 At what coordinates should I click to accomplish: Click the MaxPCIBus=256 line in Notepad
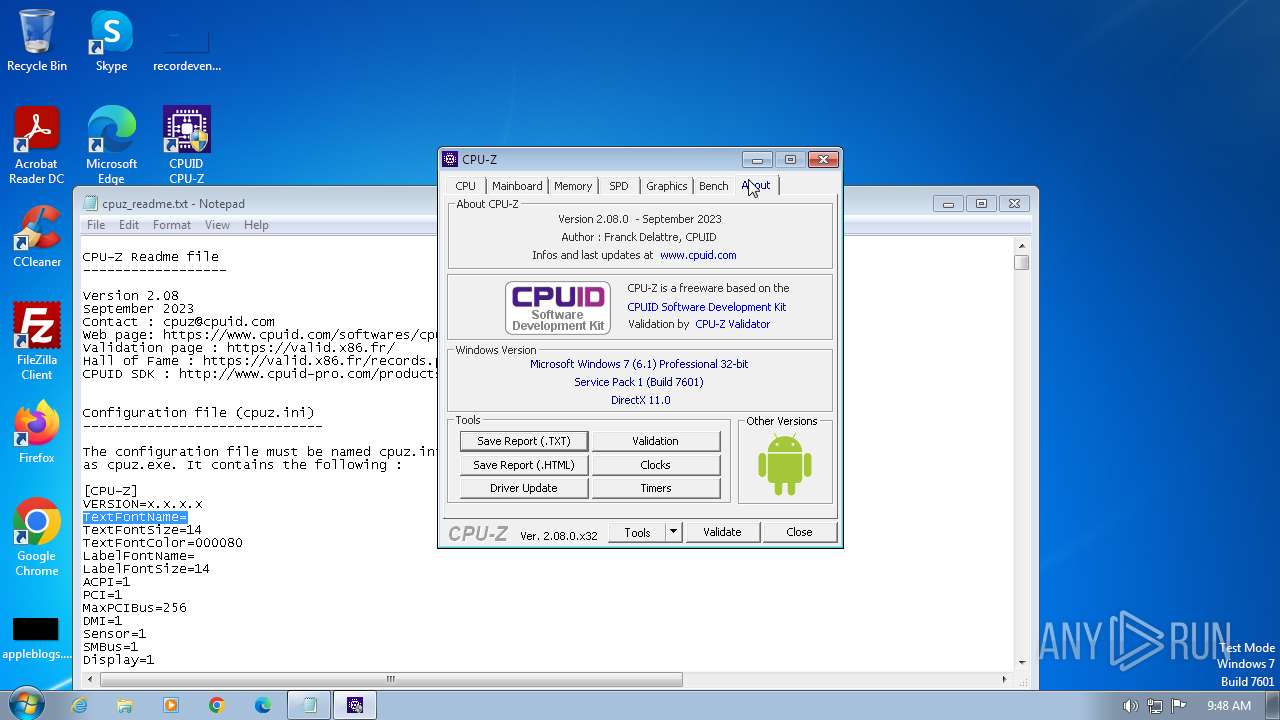[134, 608]
